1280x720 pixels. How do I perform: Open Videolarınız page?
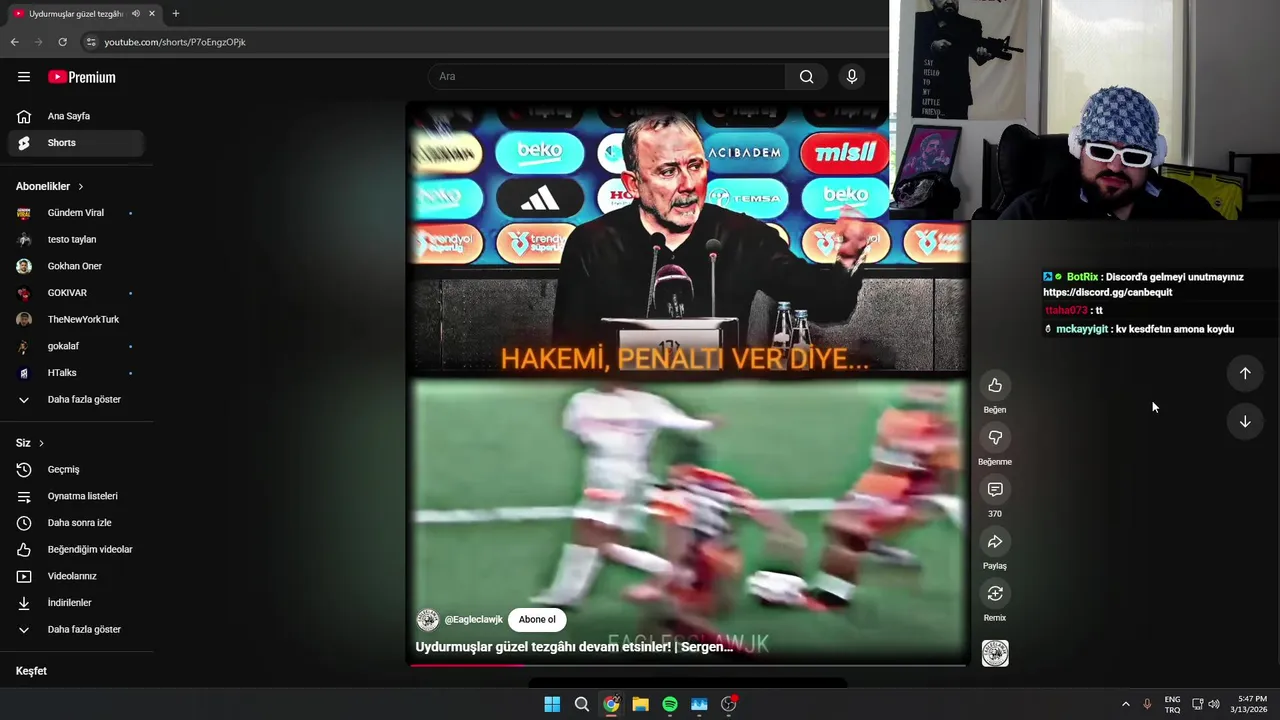tap(76, 576)
